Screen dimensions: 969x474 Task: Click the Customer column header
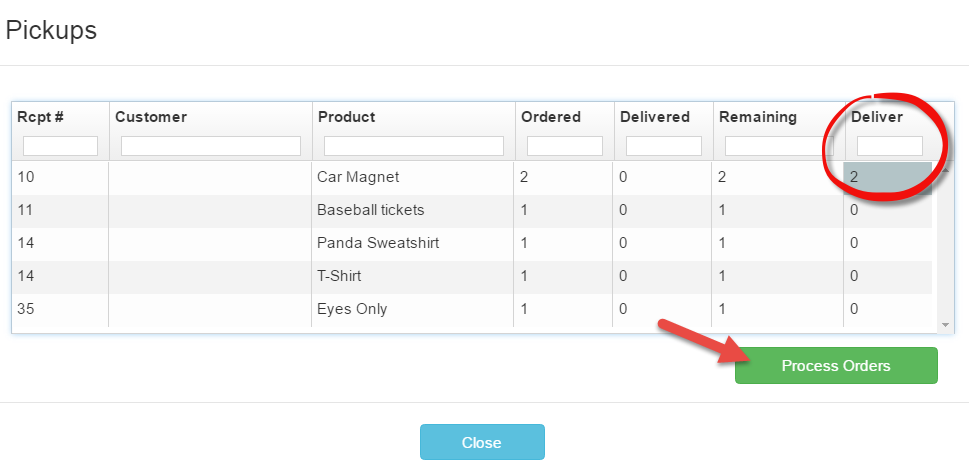[151, 117]
